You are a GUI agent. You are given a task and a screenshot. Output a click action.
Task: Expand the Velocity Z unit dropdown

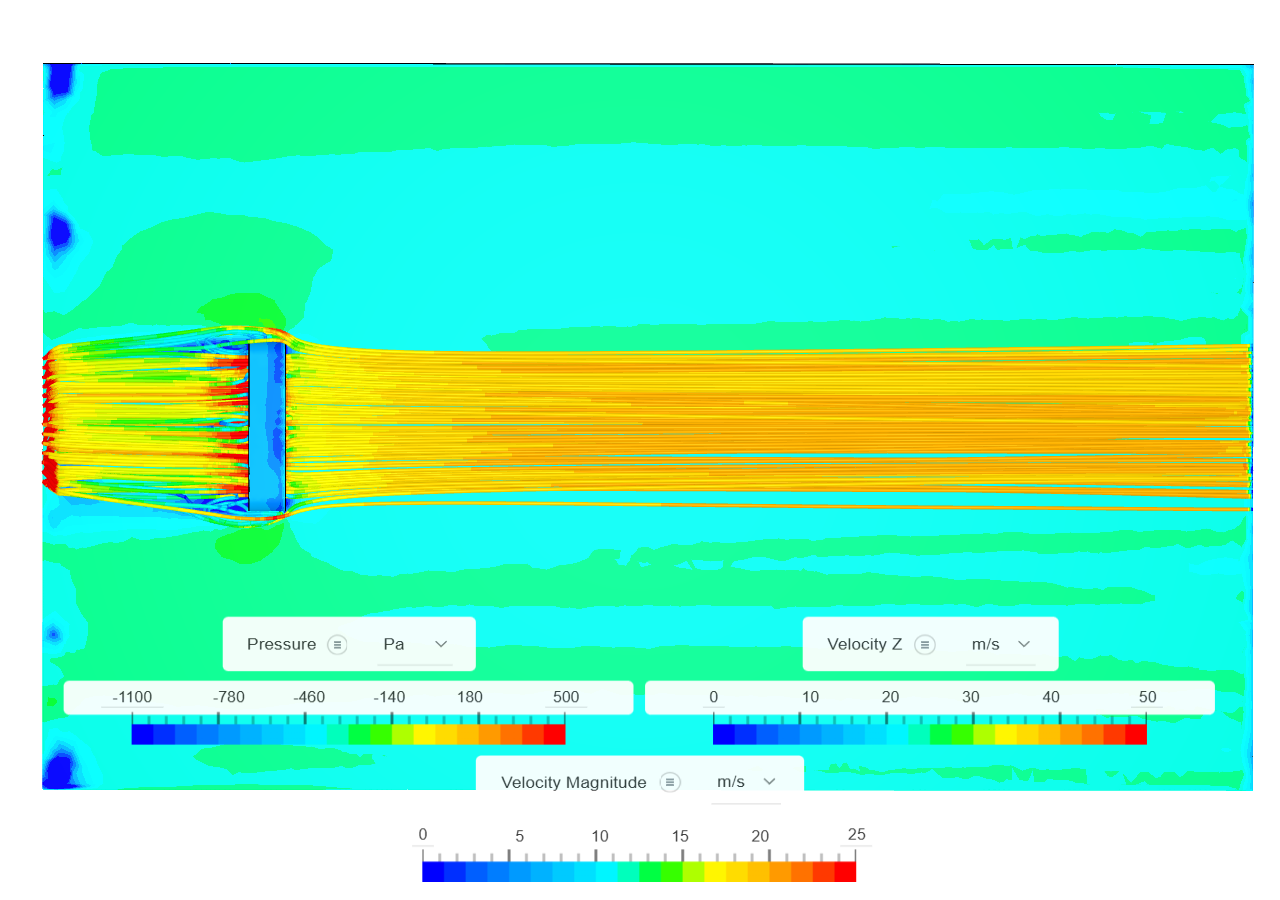point(1000,644)
